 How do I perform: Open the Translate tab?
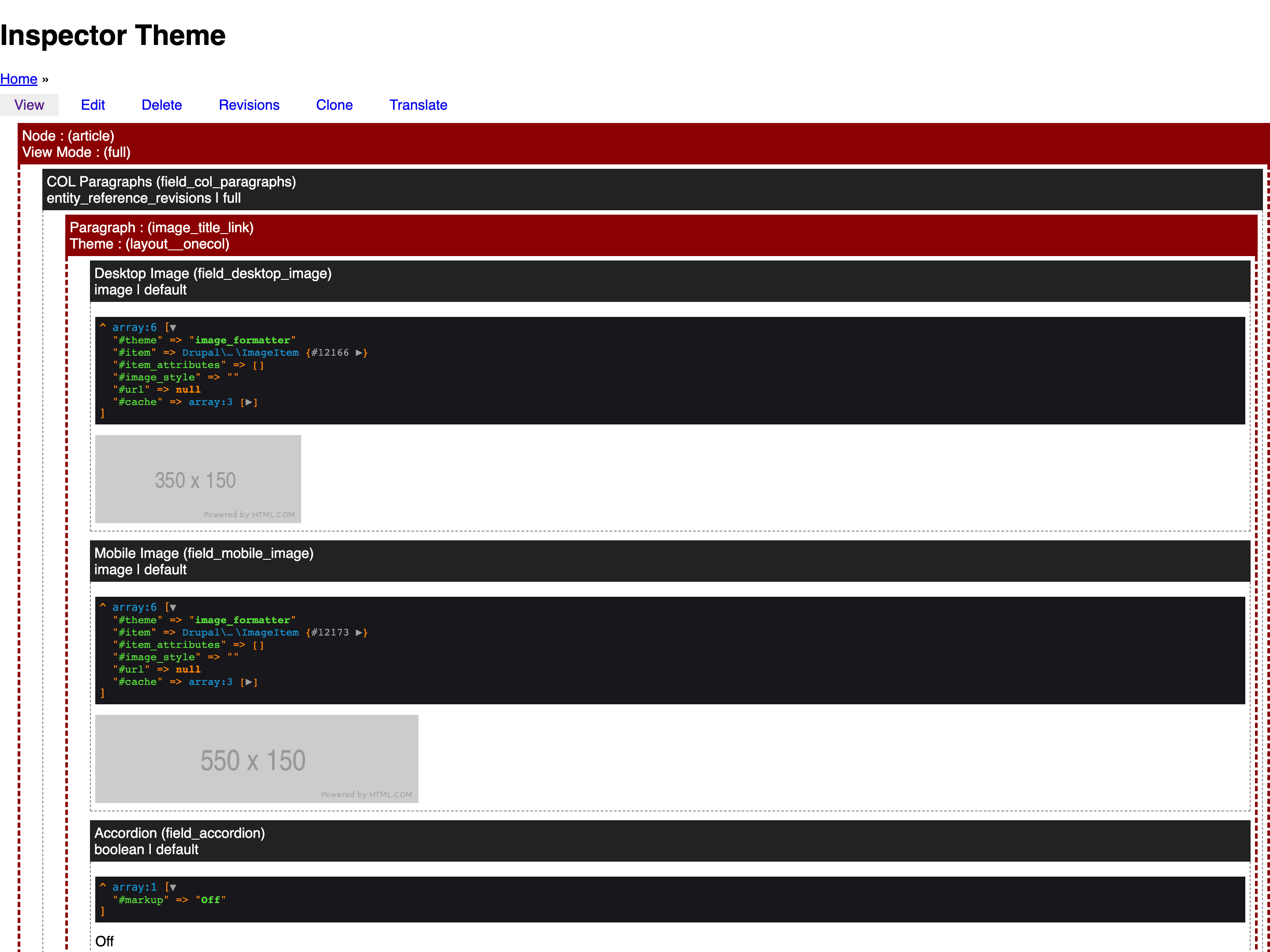tap(418, 105)
